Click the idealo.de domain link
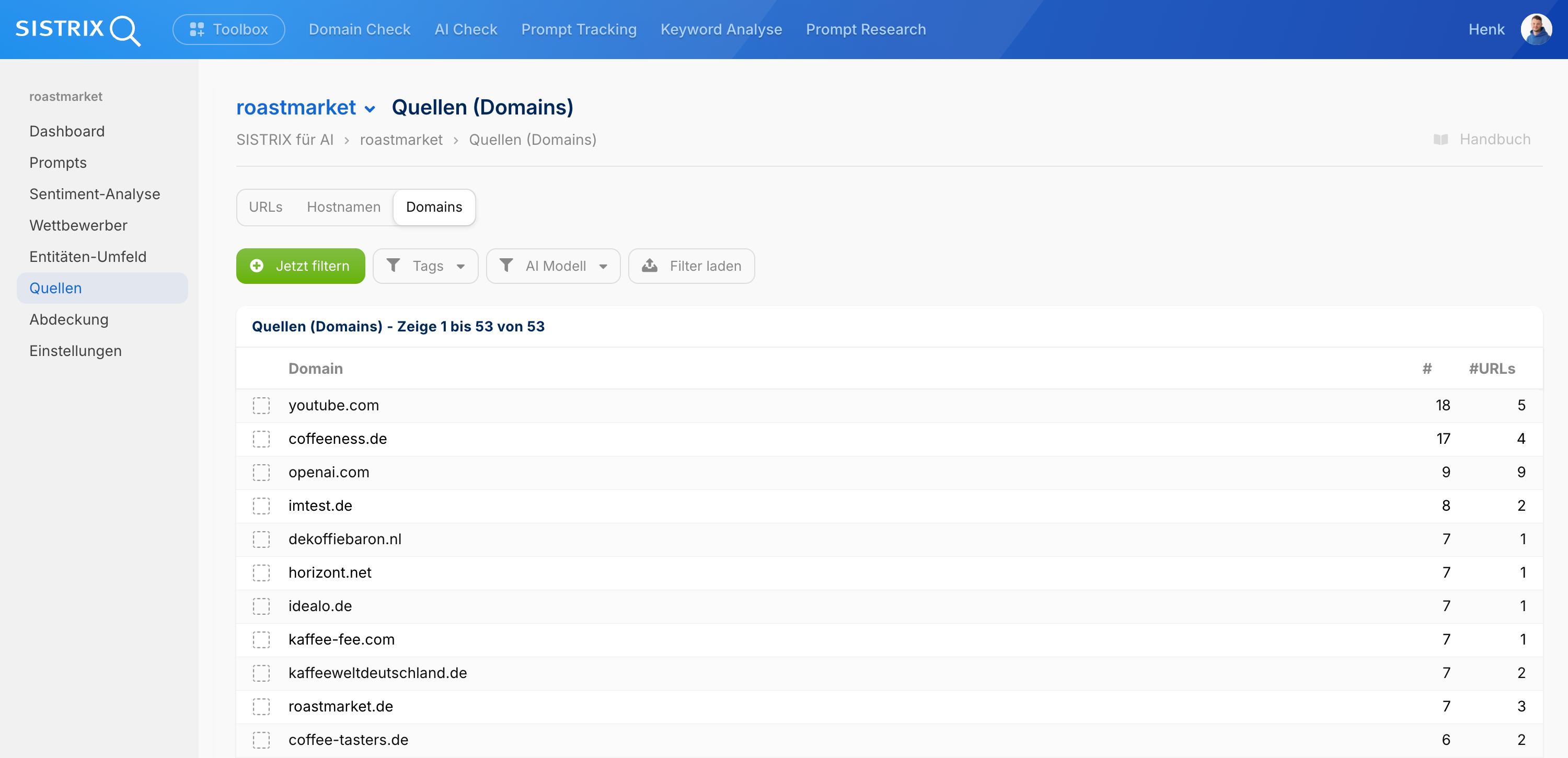Image resolution: width=1568 pixels, height=758 pixels. 319,606
